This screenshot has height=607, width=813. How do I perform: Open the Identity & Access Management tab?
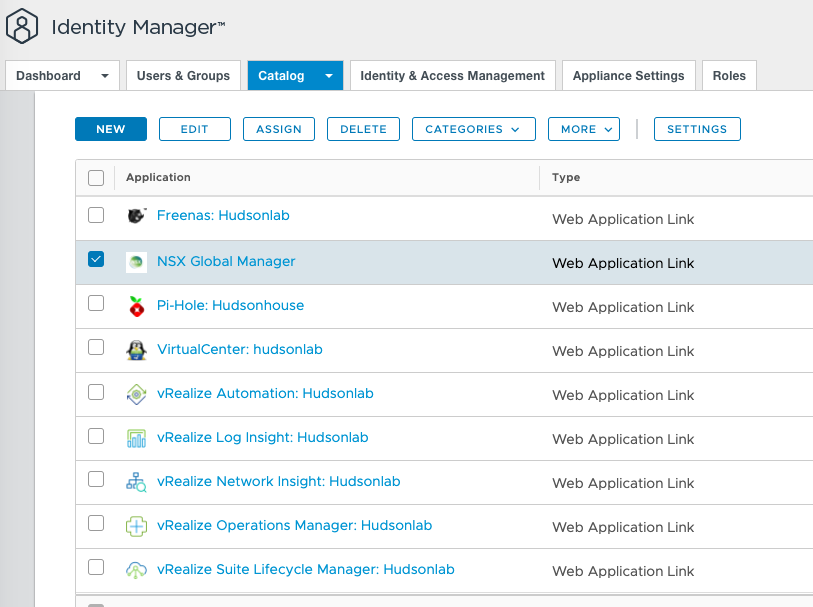pyautogui.click(x=453, y=76)
